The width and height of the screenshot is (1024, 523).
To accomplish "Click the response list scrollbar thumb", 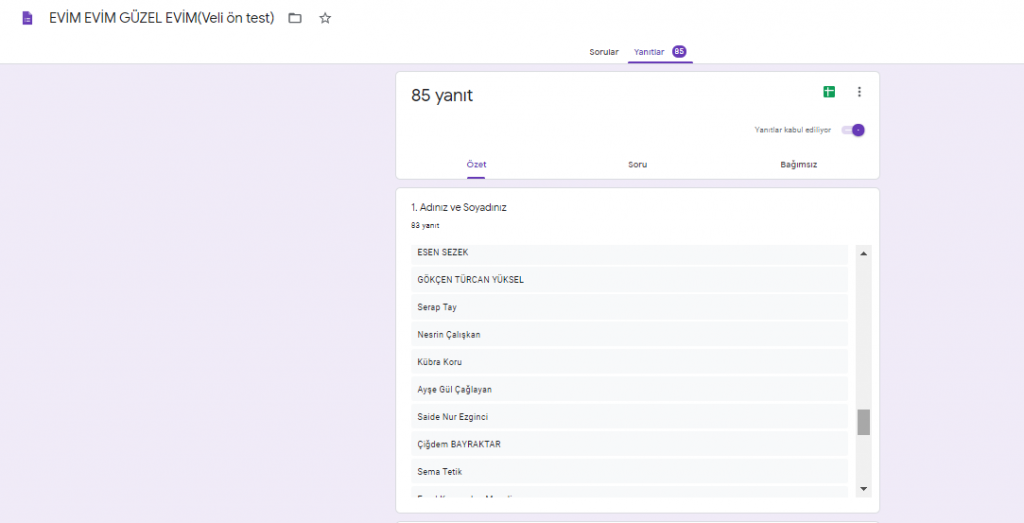I will pyautogui.click(x=863, y=422).
